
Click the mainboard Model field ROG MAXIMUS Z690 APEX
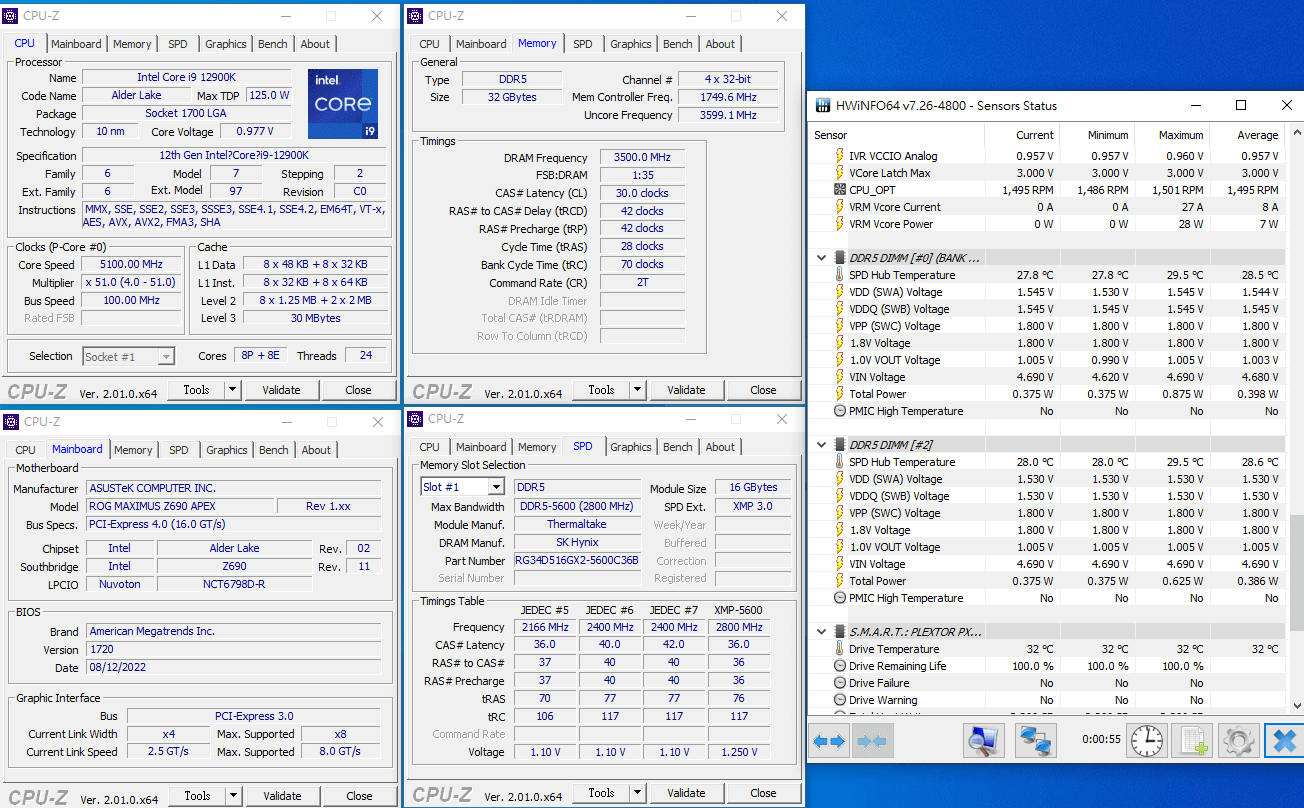178,506
